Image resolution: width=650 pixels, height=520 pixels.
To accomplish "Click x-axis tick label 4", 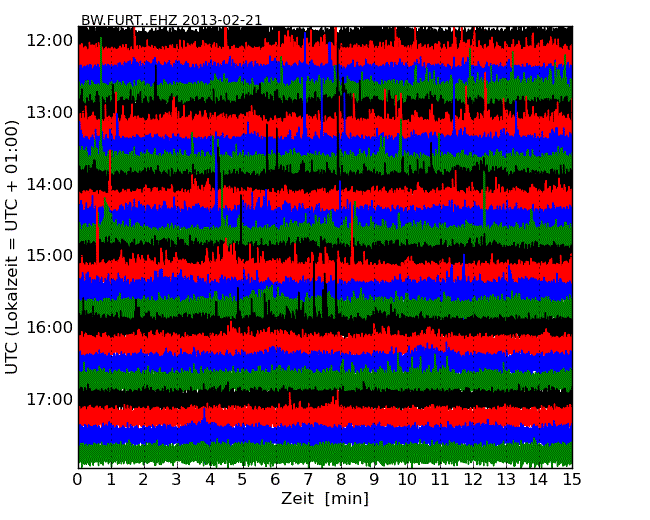I will coord(210,480).
